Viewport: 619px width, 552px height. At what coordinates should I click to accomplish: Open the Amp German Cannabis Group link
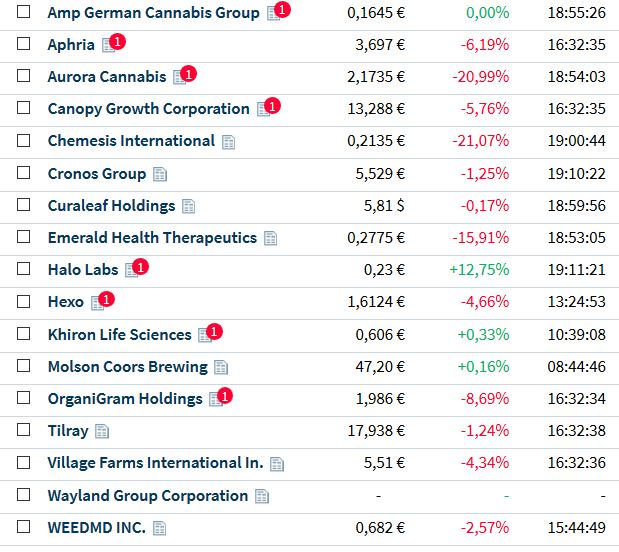coord(153,13)
